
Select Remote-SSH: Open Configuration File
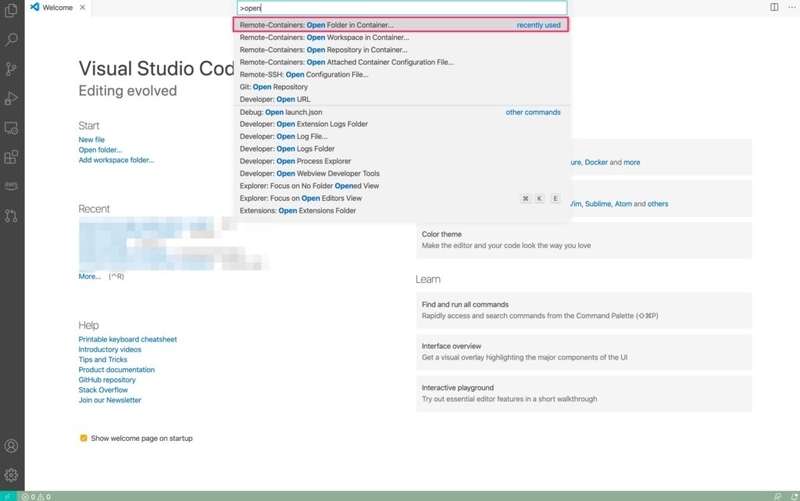coord(401,74)
